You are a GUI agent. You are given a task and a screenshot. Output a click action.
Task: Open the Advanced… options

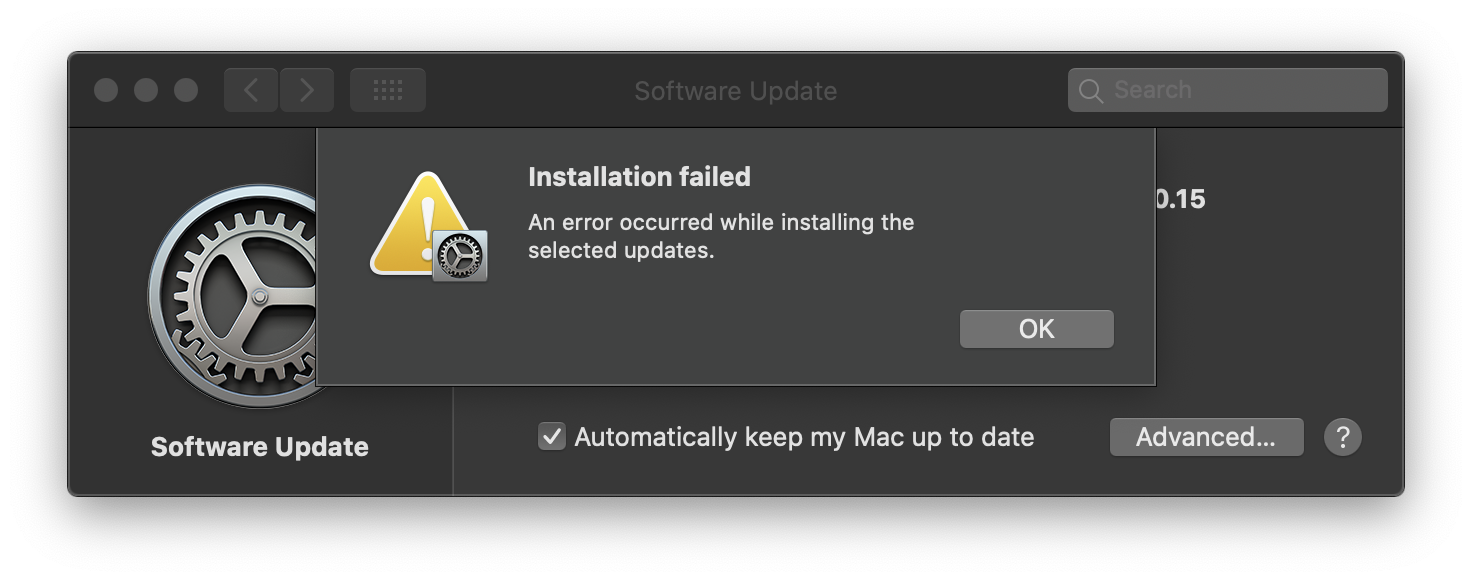point(1206,437)
